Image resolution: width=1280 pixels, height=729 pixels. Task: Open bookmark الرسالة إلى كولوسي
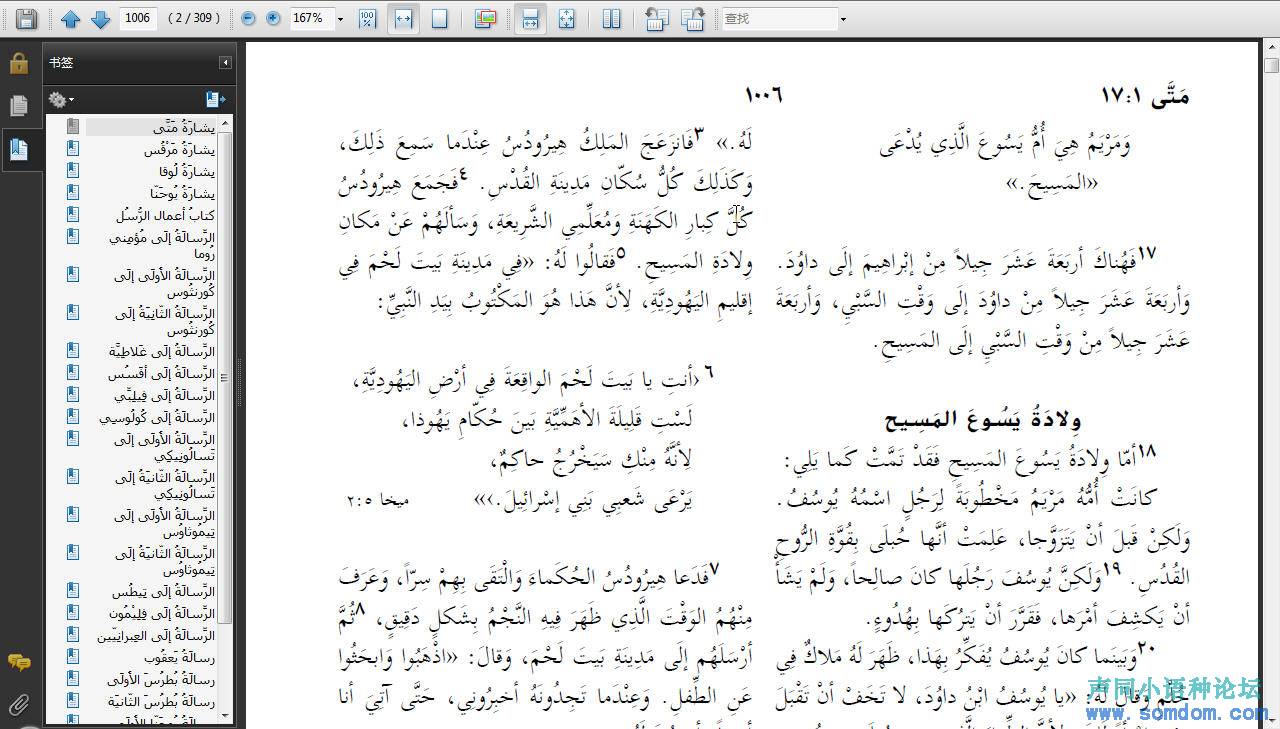(x=157, y=417)
